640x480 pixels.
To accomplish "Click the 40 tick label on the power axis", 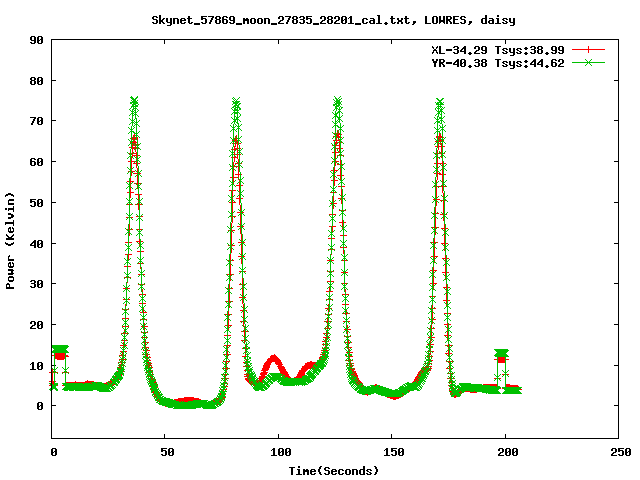I will point(36,244).
